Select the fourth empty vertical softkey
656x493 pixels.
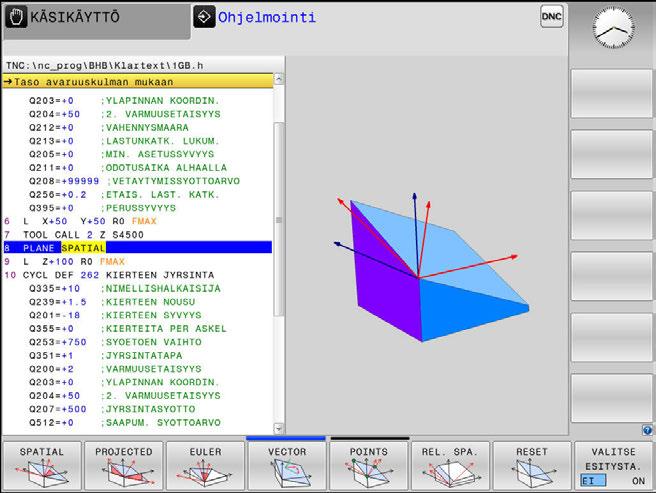[x=611, y=276]
